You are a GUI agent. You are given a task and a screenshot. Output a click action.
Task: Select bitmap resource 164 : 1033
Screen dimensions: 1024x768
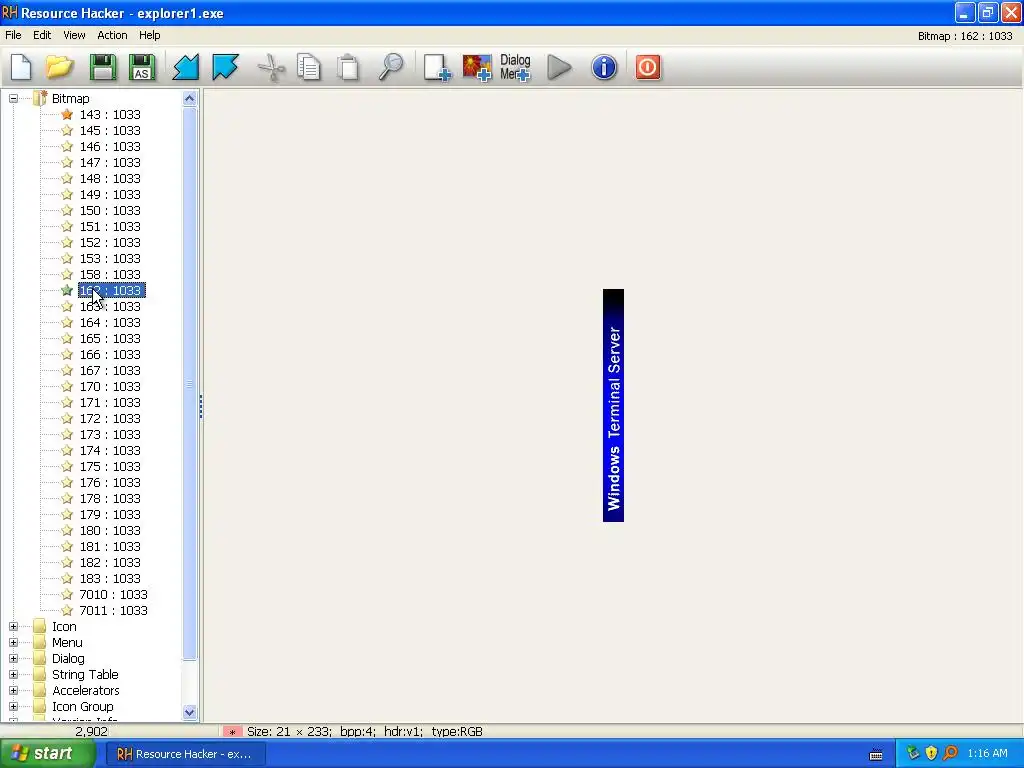[x=110, y=323]
